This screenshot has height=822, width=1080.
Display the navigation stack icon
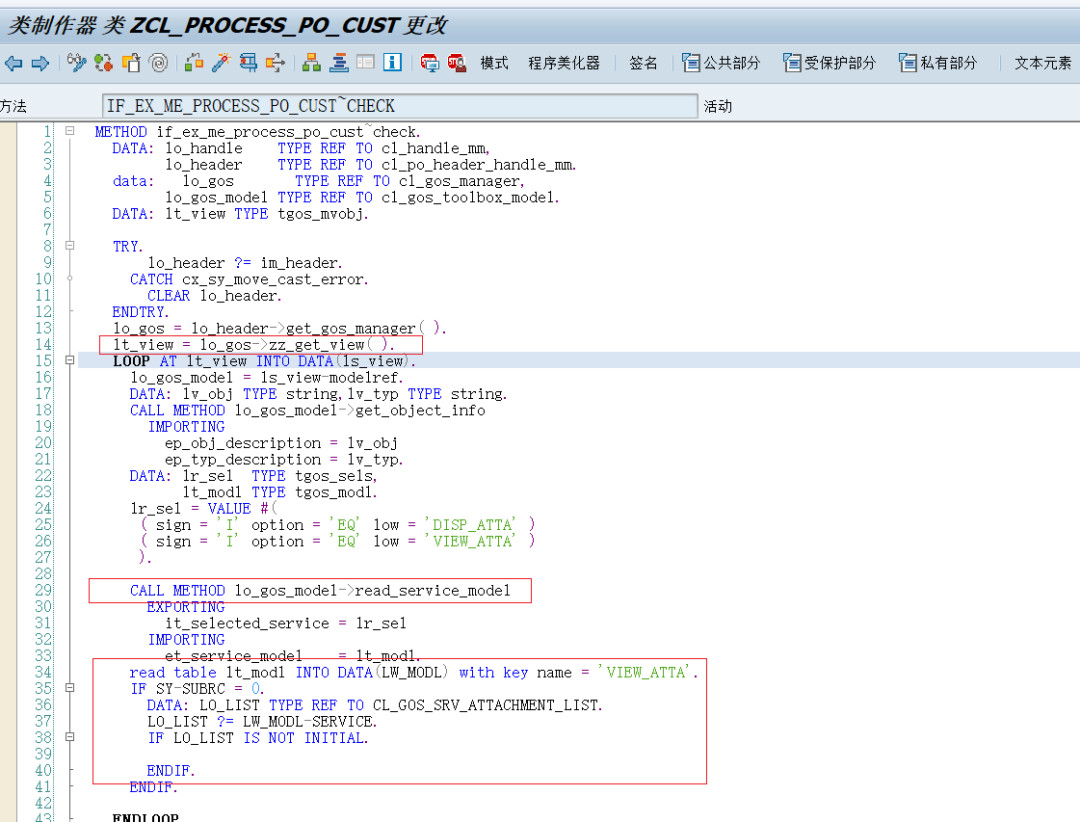coord(338,63)
